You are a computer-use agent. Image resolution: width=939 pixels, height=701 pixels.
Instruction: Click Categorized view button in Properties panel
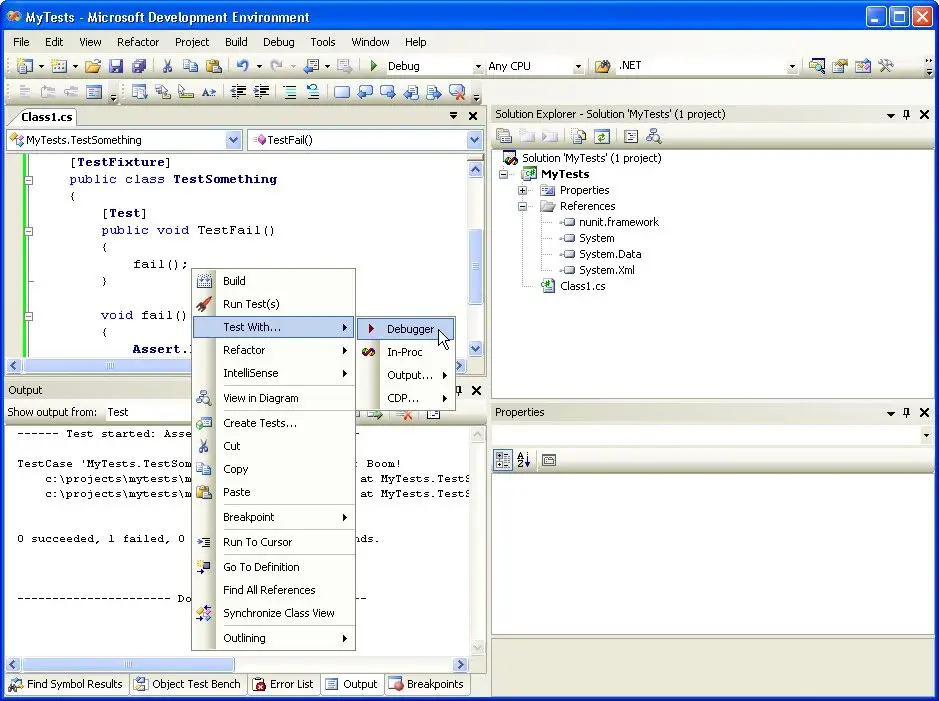(x=503, y=460)
